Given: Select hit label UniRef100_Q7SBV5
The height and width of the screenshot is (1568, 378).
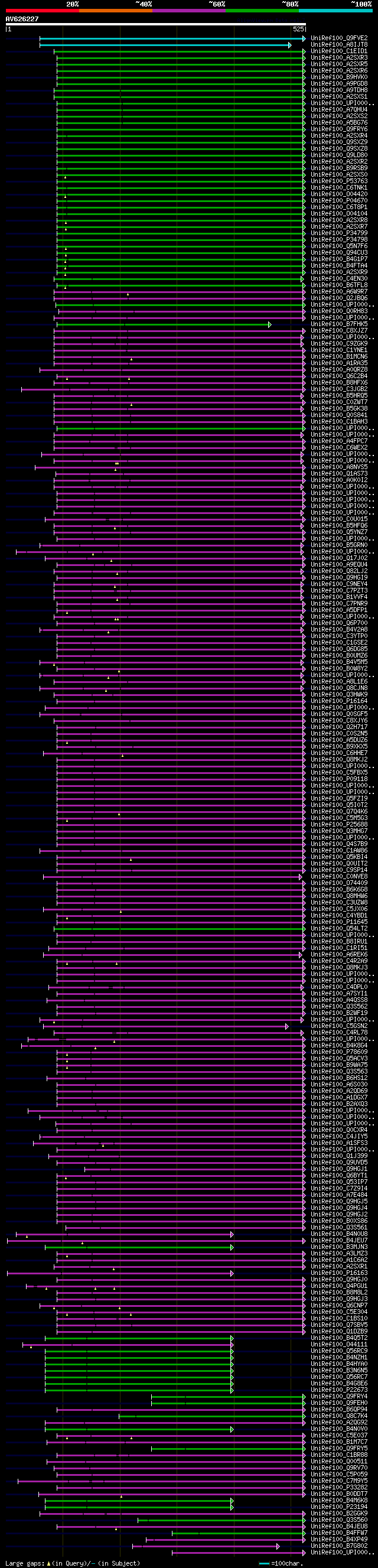Looking at the screenshot, I should (339, 1325).
